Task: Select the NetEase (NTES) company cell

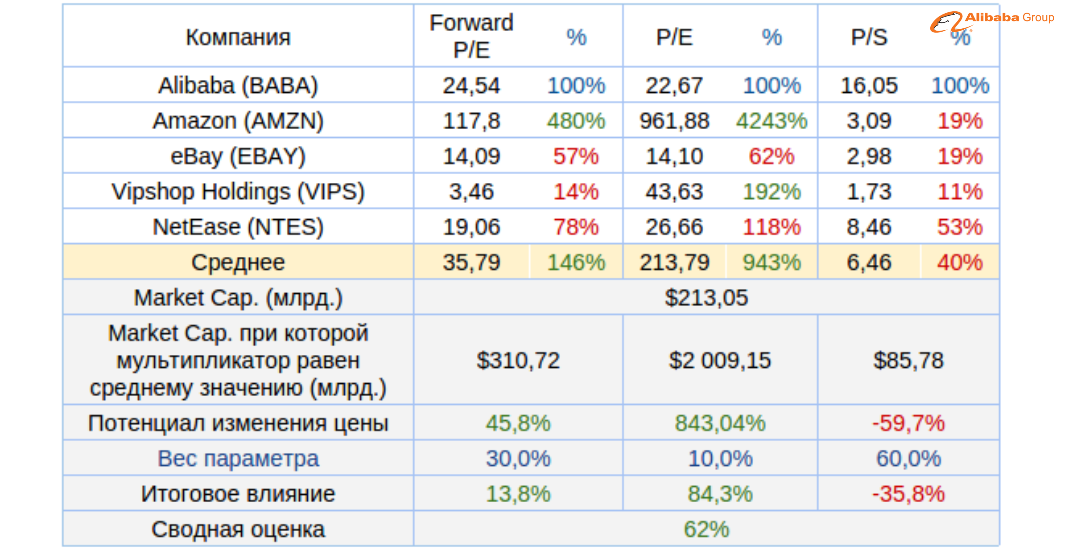Action: pos(238,227)
